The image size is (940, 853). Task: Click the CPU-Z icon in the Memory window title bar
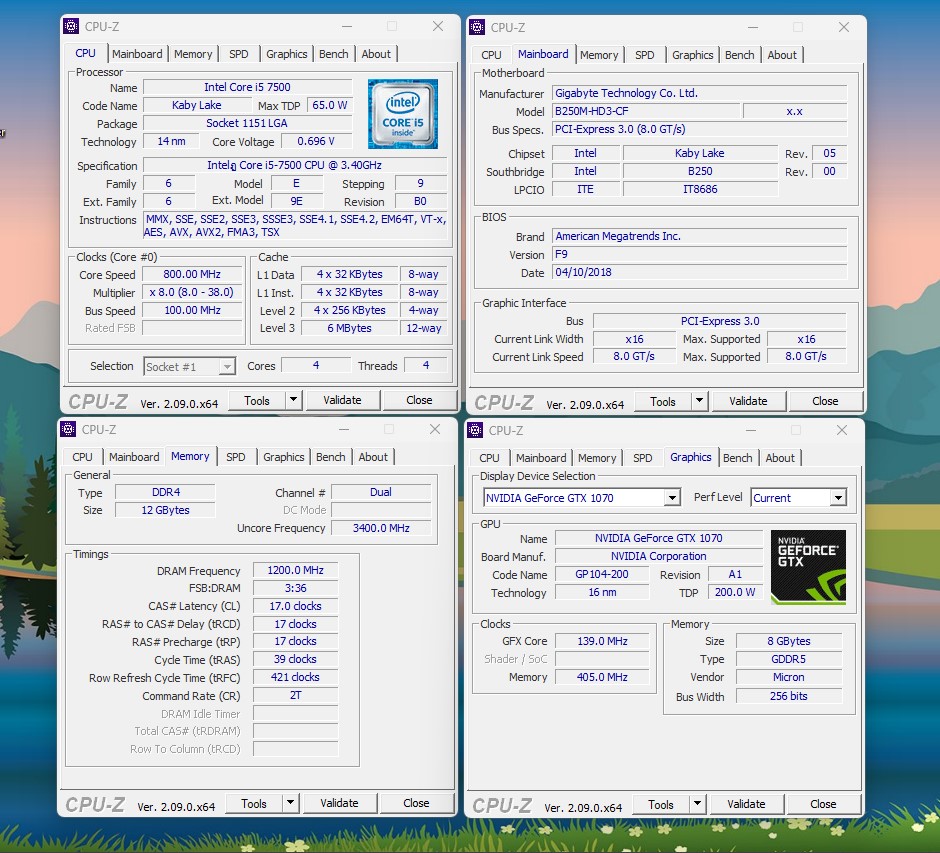tap(68, 429)
